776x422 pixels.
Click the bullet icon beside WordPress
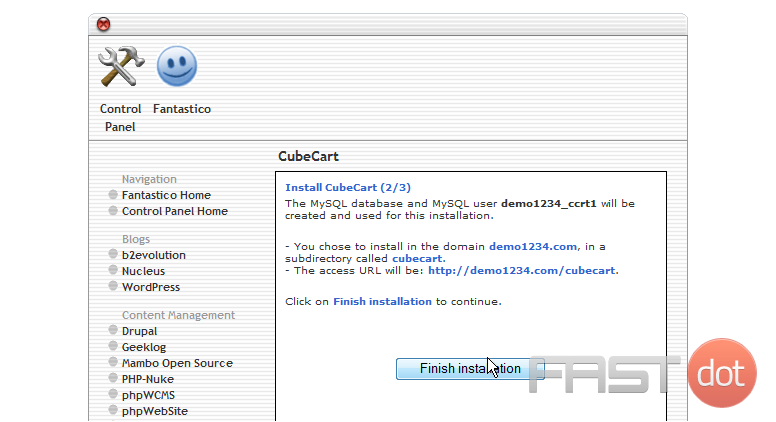[x=113, y=286]
